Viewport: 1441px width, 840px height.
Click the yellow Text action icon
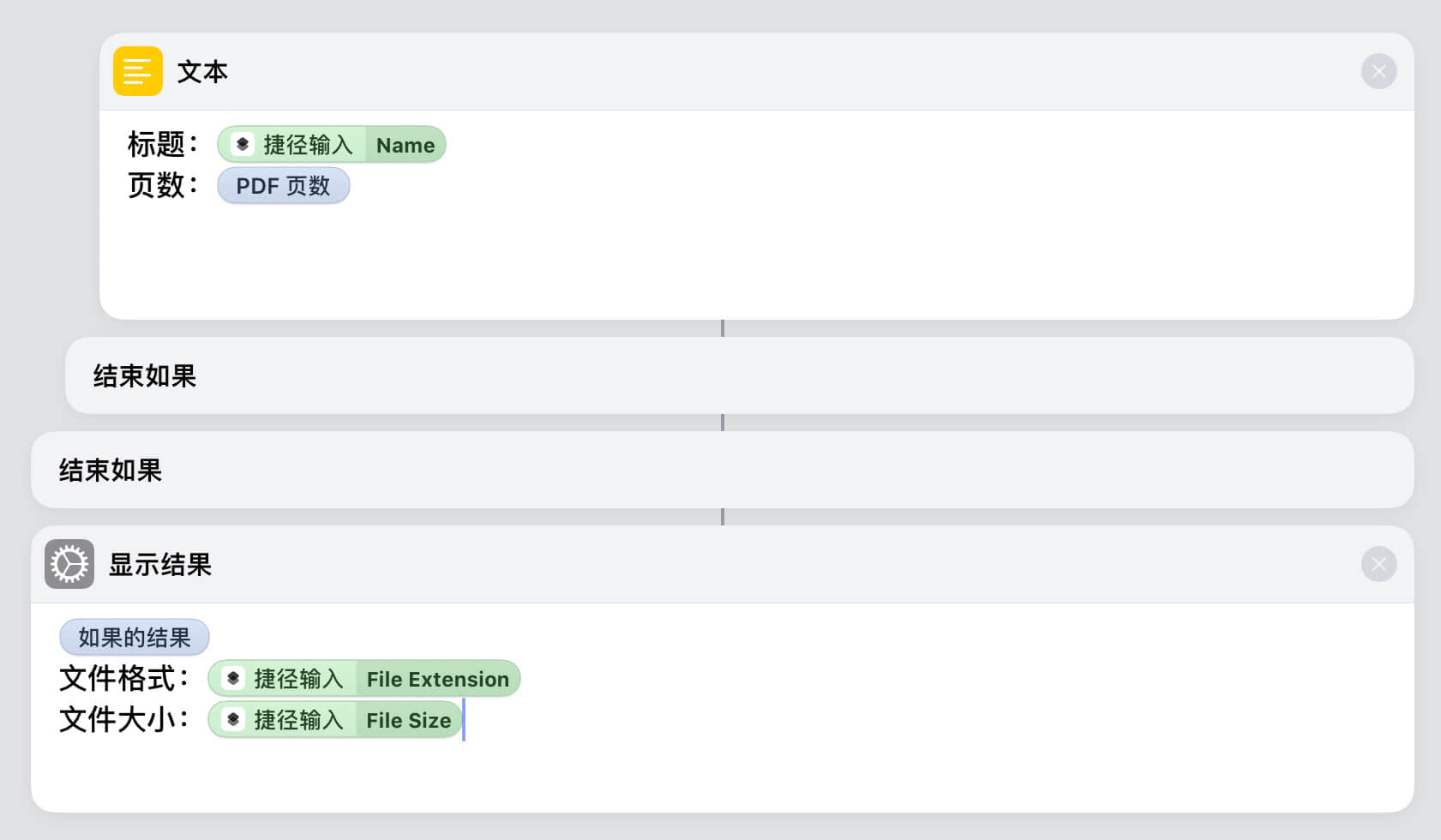(x=137, y=71)
